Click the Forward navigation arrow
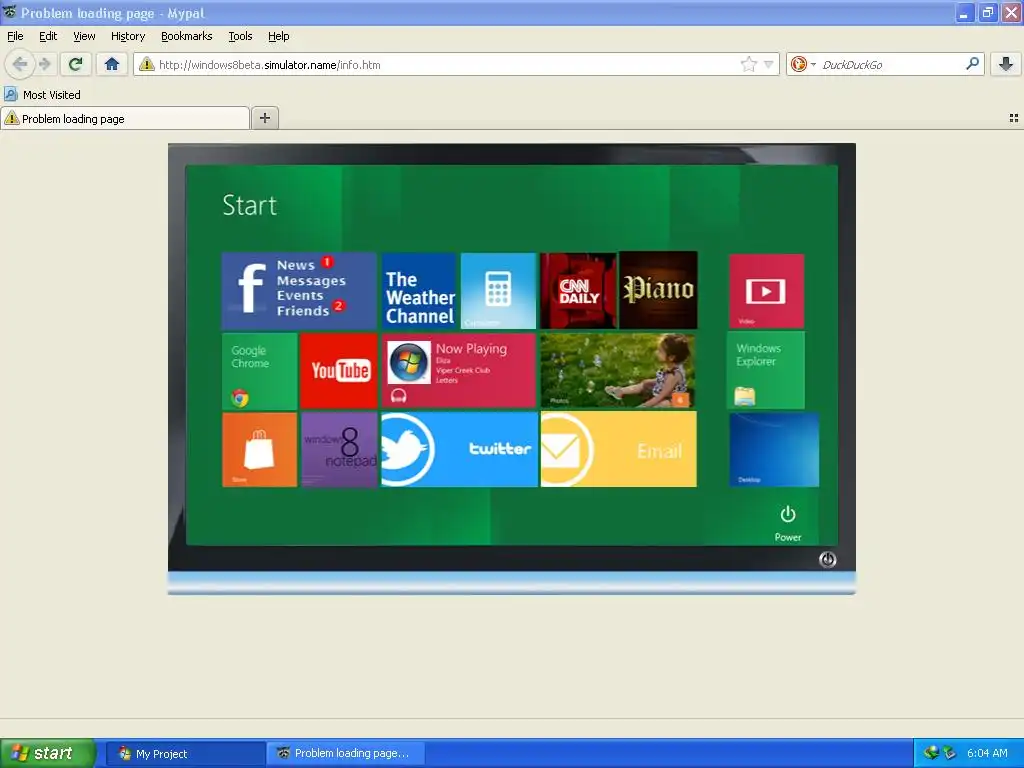The image size is (1024, 768). coord(44,64)
